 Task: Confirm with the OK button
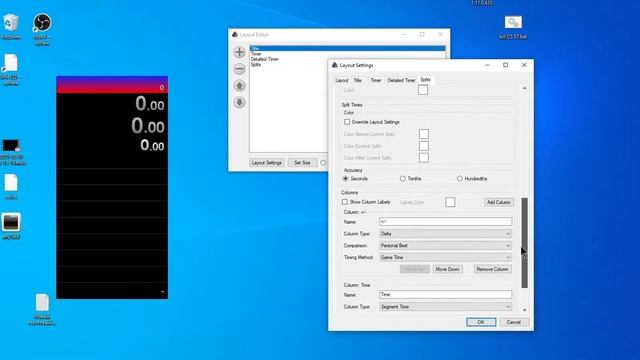tap(481, 322)
